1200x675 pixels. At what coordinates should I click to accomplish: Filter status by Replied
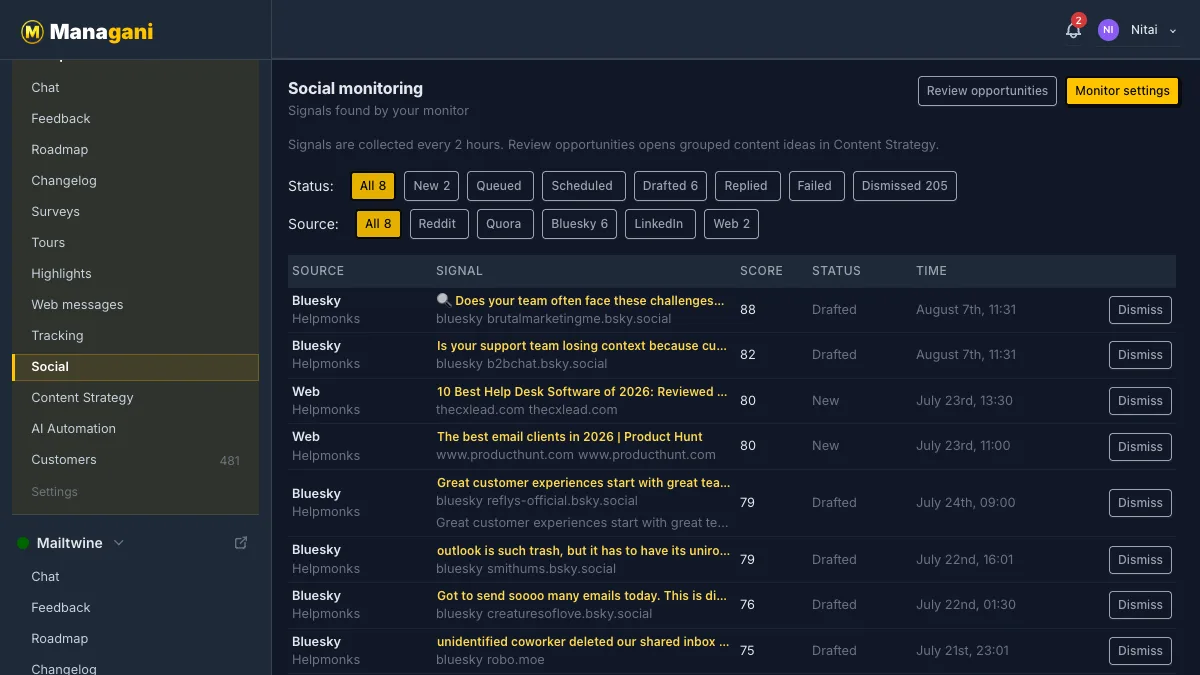[746, 186]
